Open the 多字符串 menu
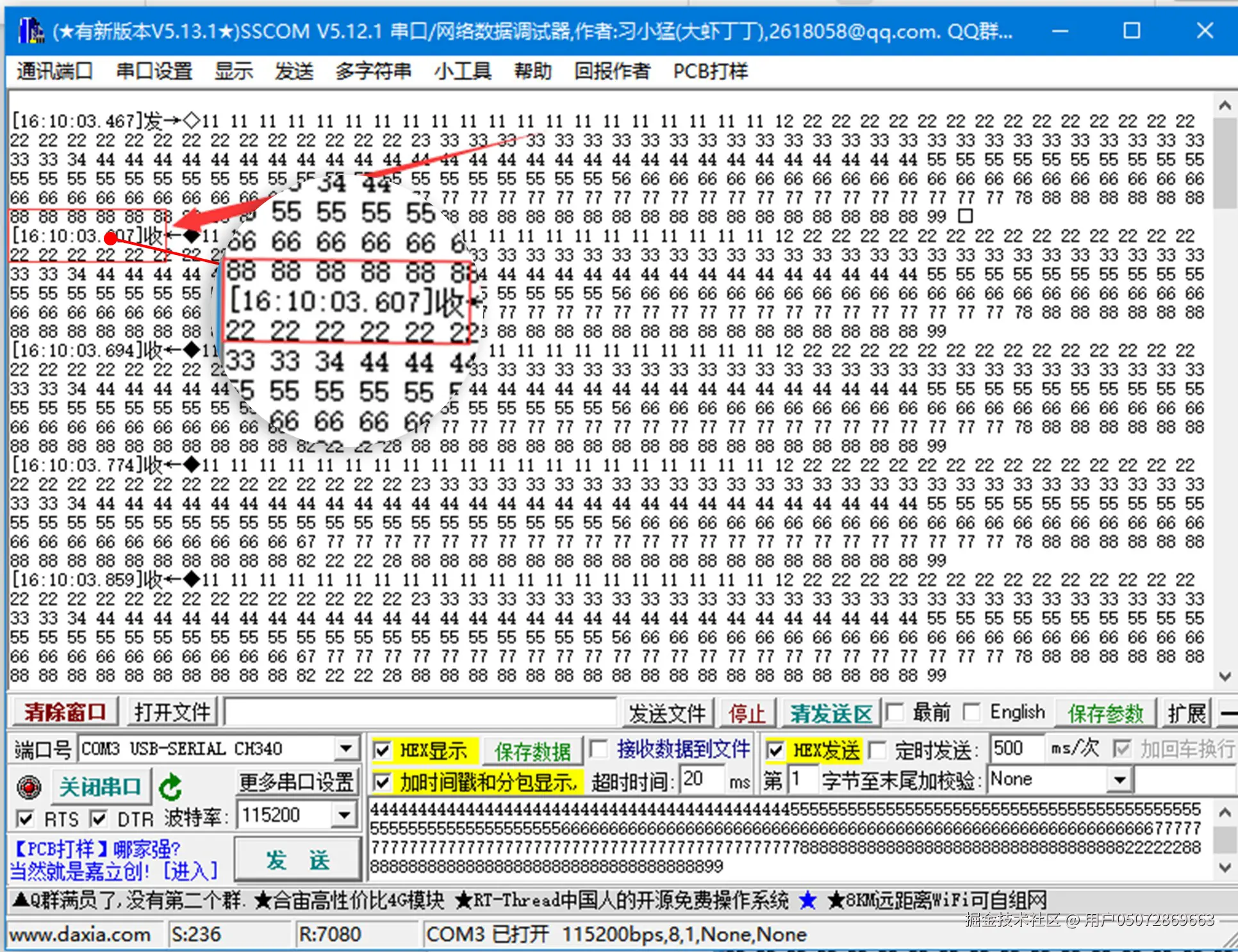 pyautogui.click(x=373, y=71)
